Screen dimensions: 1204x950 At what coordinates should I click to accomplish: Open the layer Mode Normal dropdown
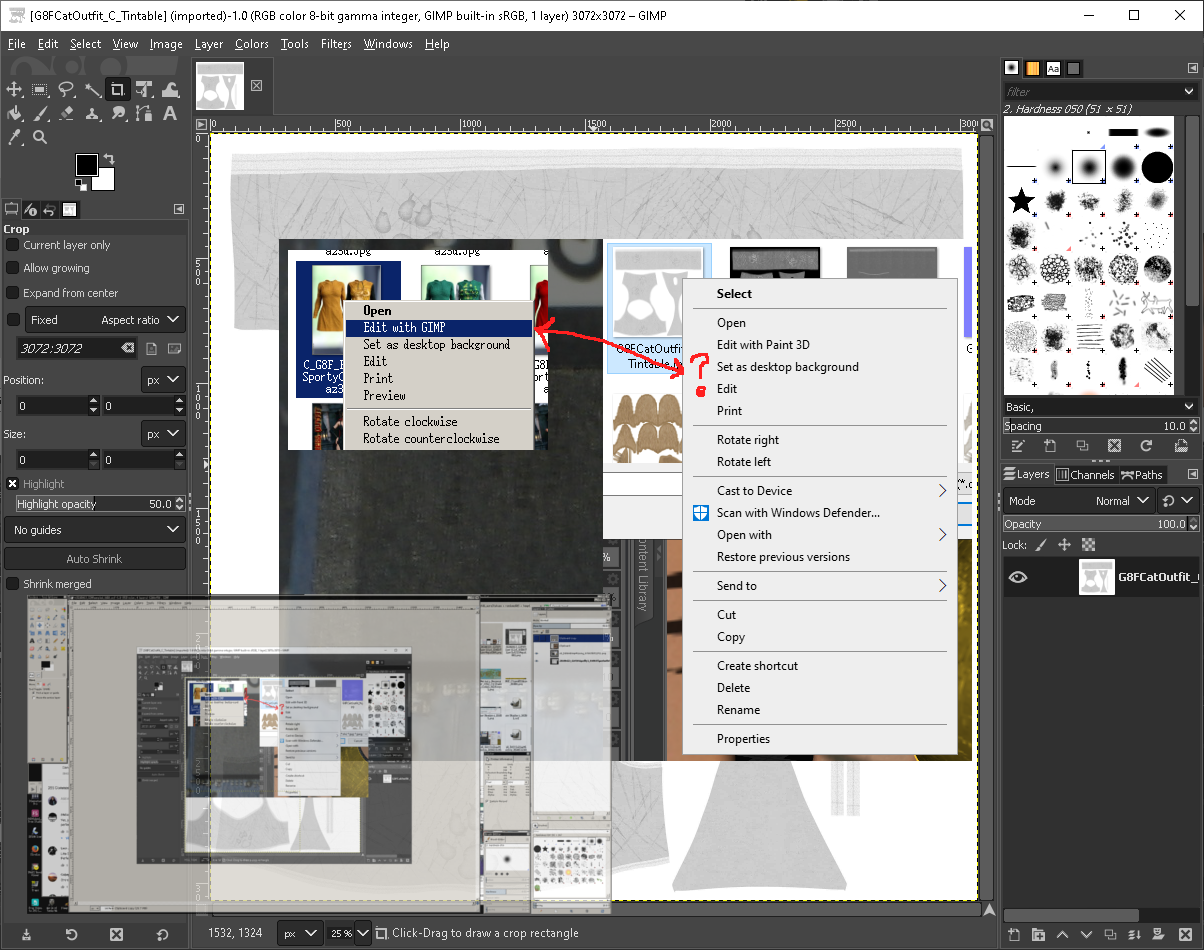pos(1079,501)
